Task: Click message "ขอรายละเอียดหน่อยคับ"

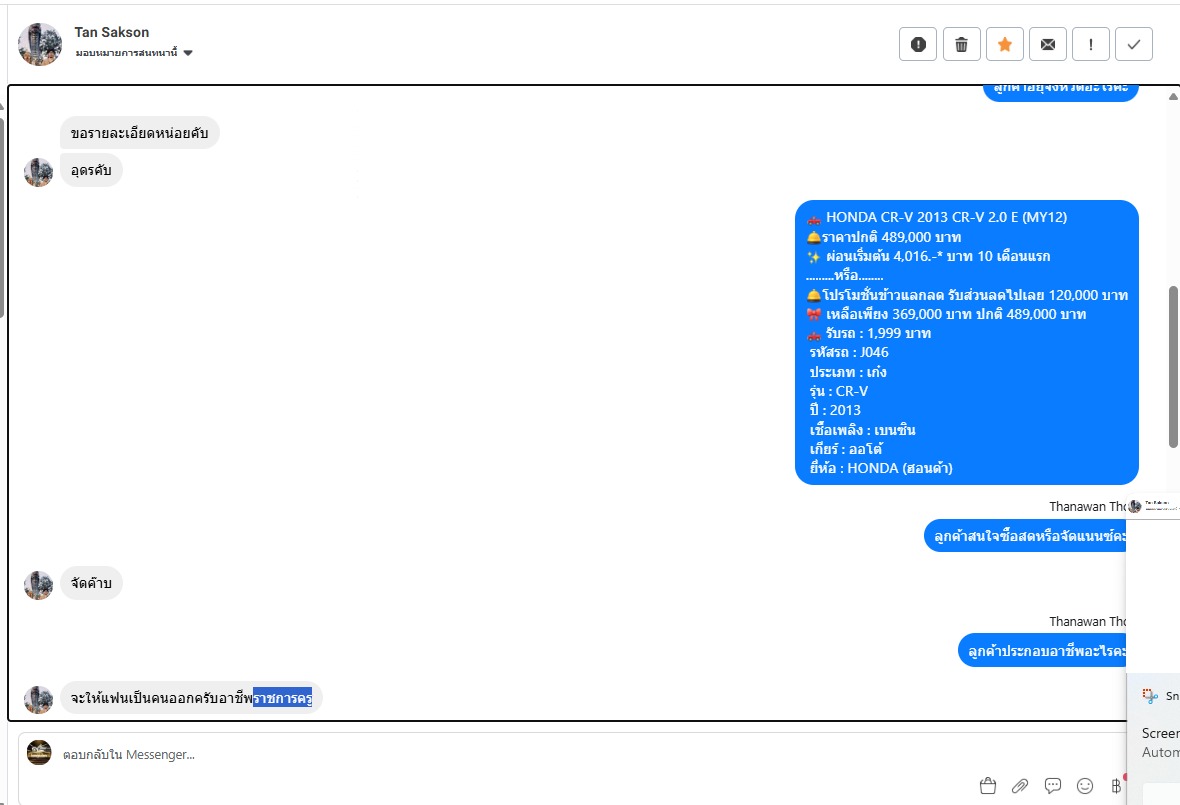Action: point(140,133)
